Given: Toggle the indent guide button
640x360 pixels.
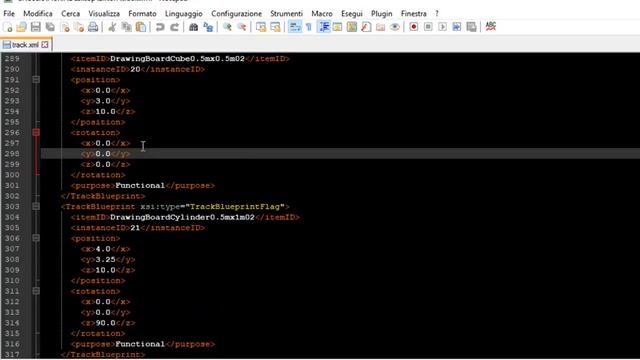Looking at the screenshot, I should [x=324, y=27].
